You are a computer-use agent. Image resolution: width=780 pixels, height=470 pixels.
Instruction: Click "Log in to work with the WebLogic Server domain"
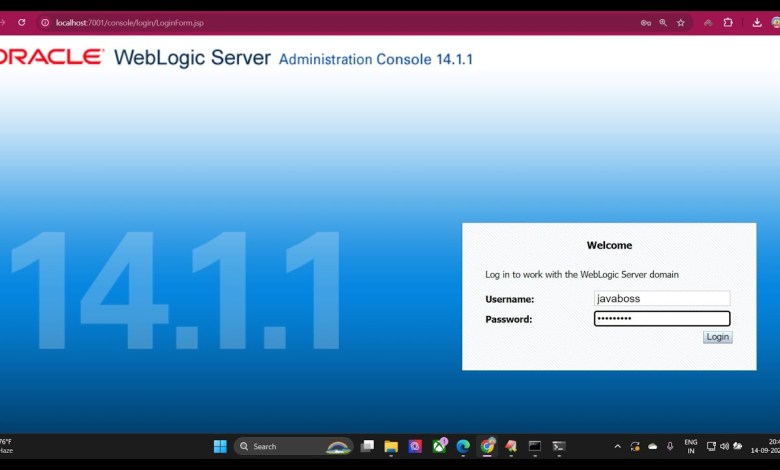(582, 275)
